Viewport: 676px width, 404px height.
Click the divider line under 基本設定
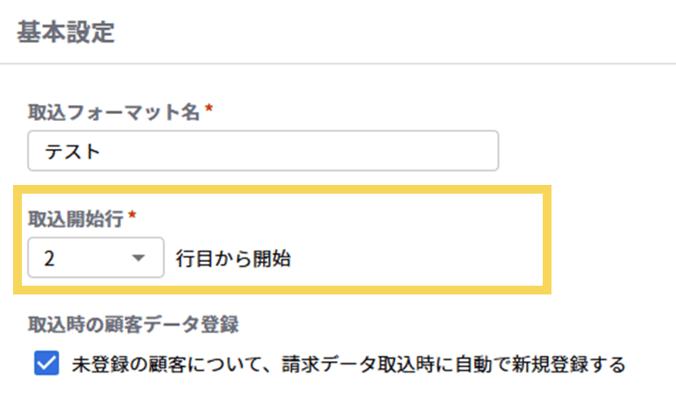[x=338, y=64]
